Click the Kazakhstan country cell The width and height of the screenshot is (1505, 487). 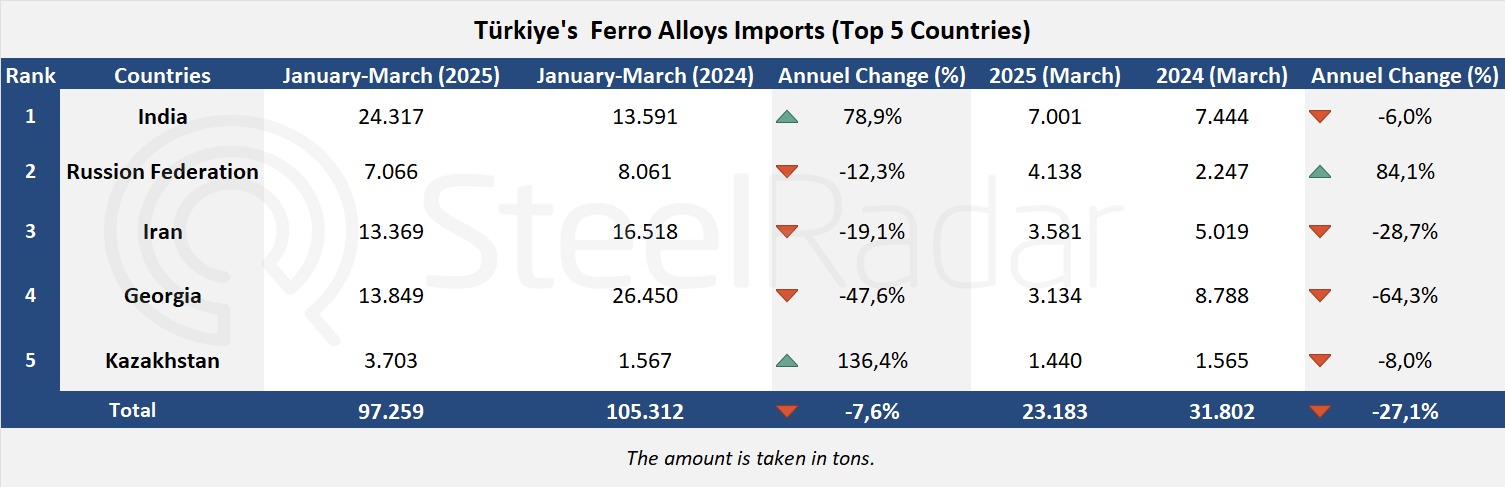tap(162, 360)
